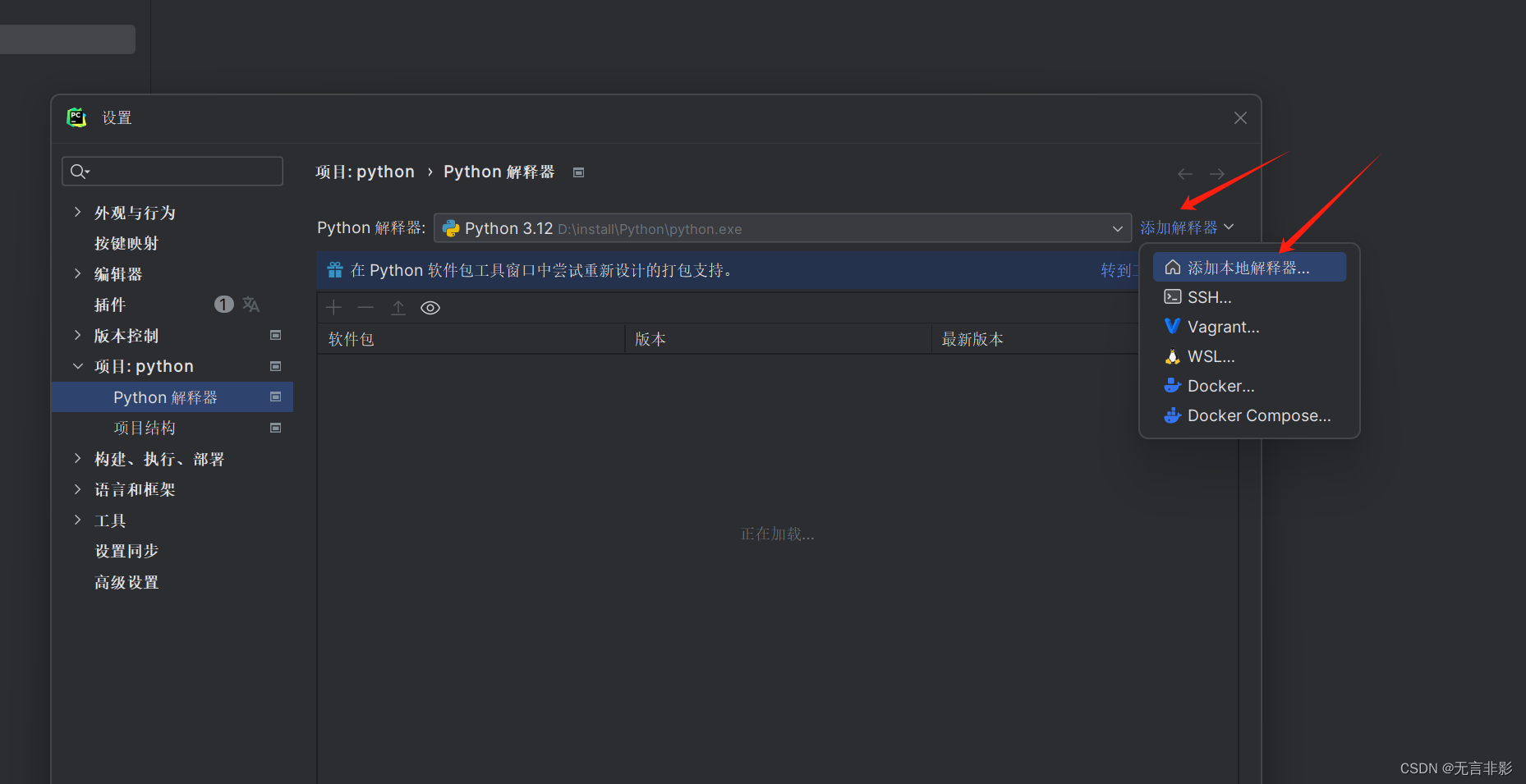Focus the settings search field
Screen dimensions: 1526x784
pyautogui.click(x=172, y=171)
